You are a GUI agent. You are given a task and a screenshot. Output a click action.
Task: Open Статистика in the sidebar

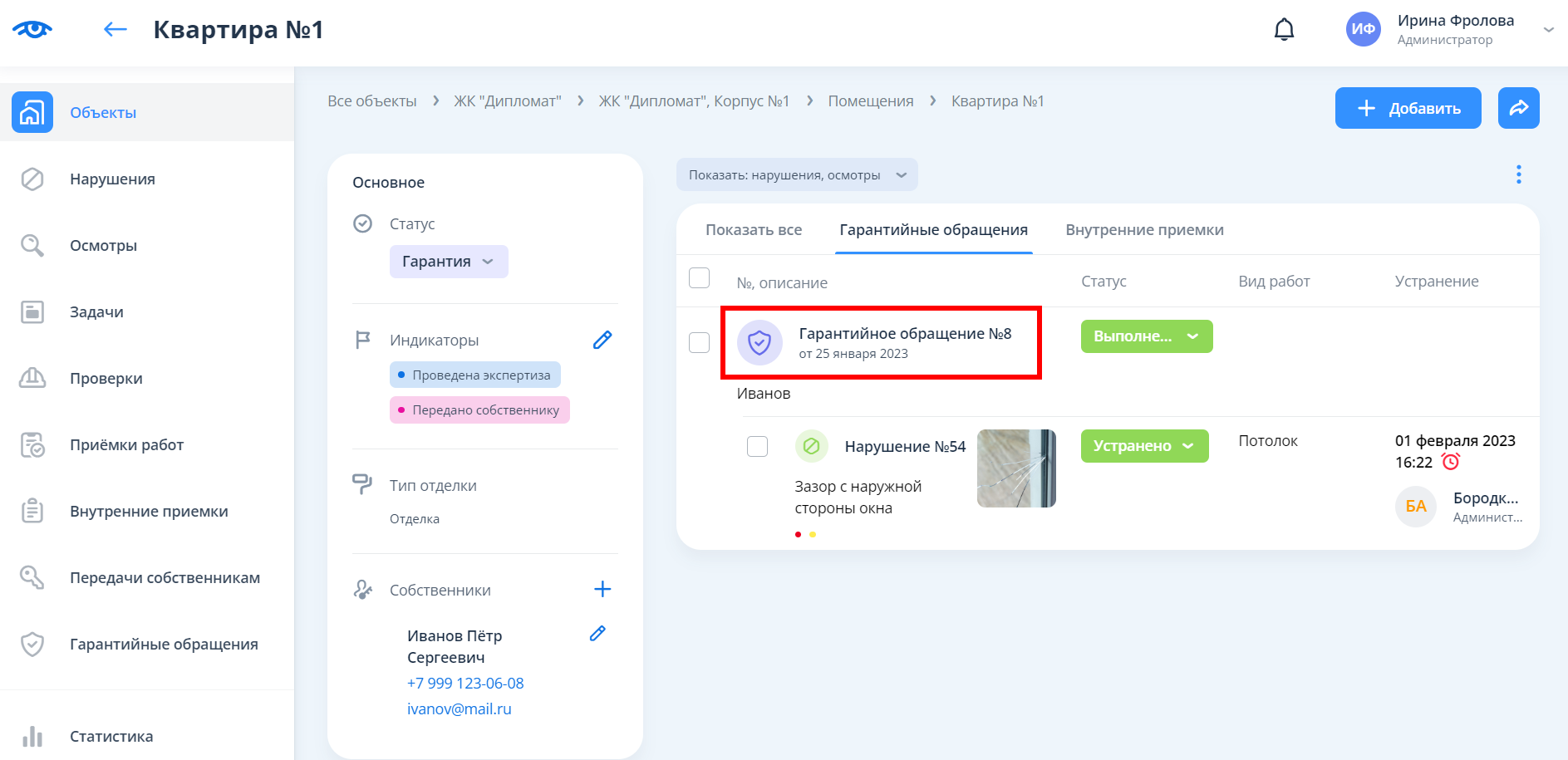(x=111, y=737)
